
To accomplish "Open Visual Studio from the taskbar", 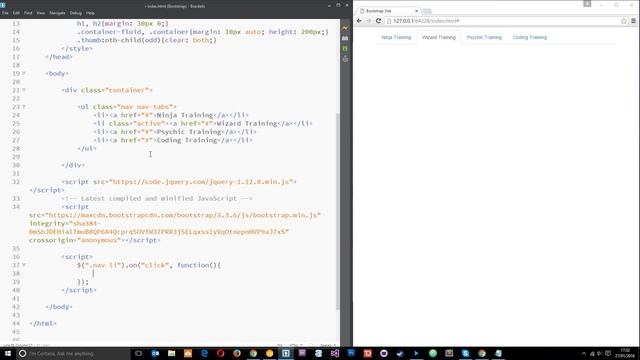I will 335,353.
